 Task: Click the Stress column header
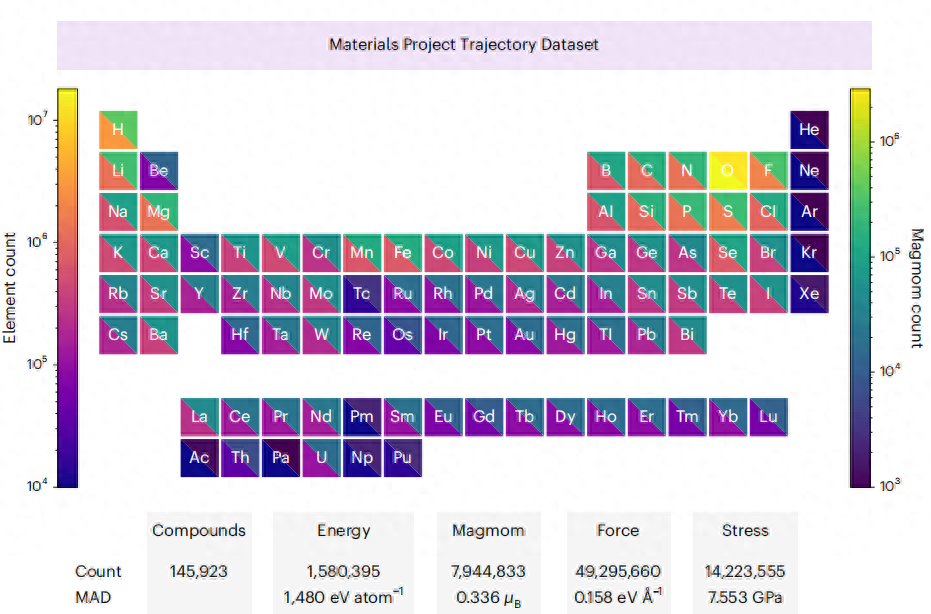pos(745,530)
